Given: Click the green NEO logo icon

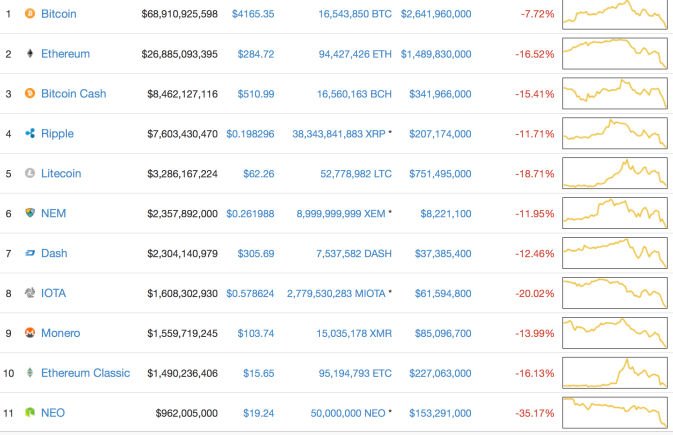Looking at the screenshot, I should 30,413.
